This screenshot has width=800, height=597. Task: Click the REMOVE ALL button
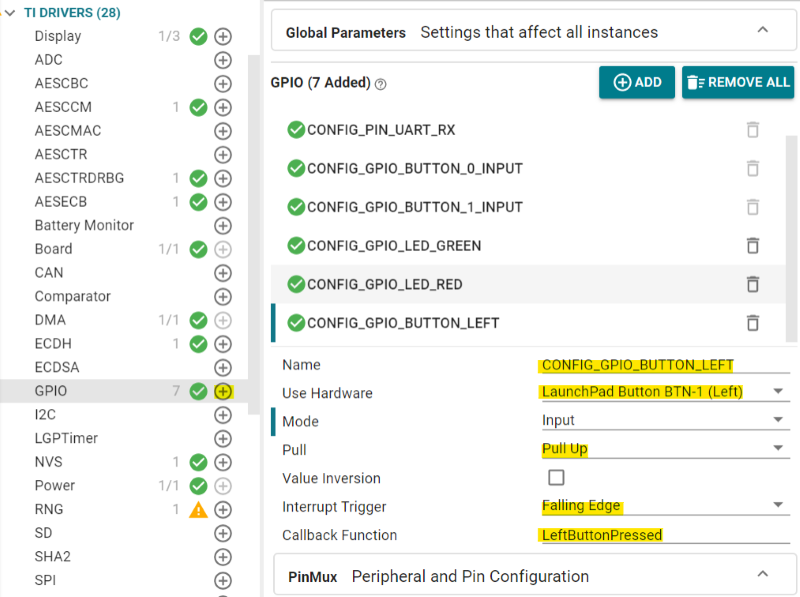coord(738,82)
